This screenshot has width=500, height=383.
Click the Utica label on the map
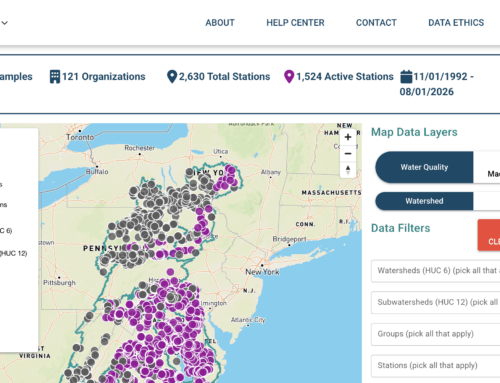click(x=221, y=151)
